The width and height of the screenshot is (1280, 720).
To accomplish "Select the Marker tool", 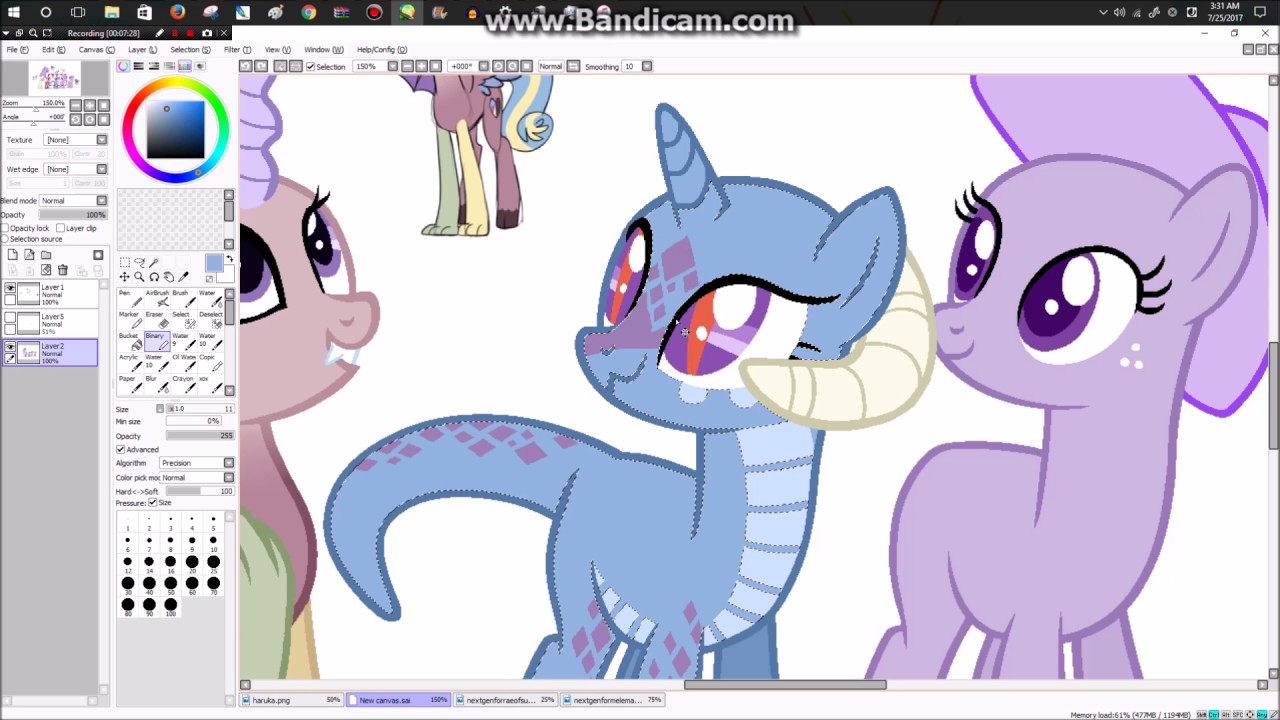I will tap(130, 319).
